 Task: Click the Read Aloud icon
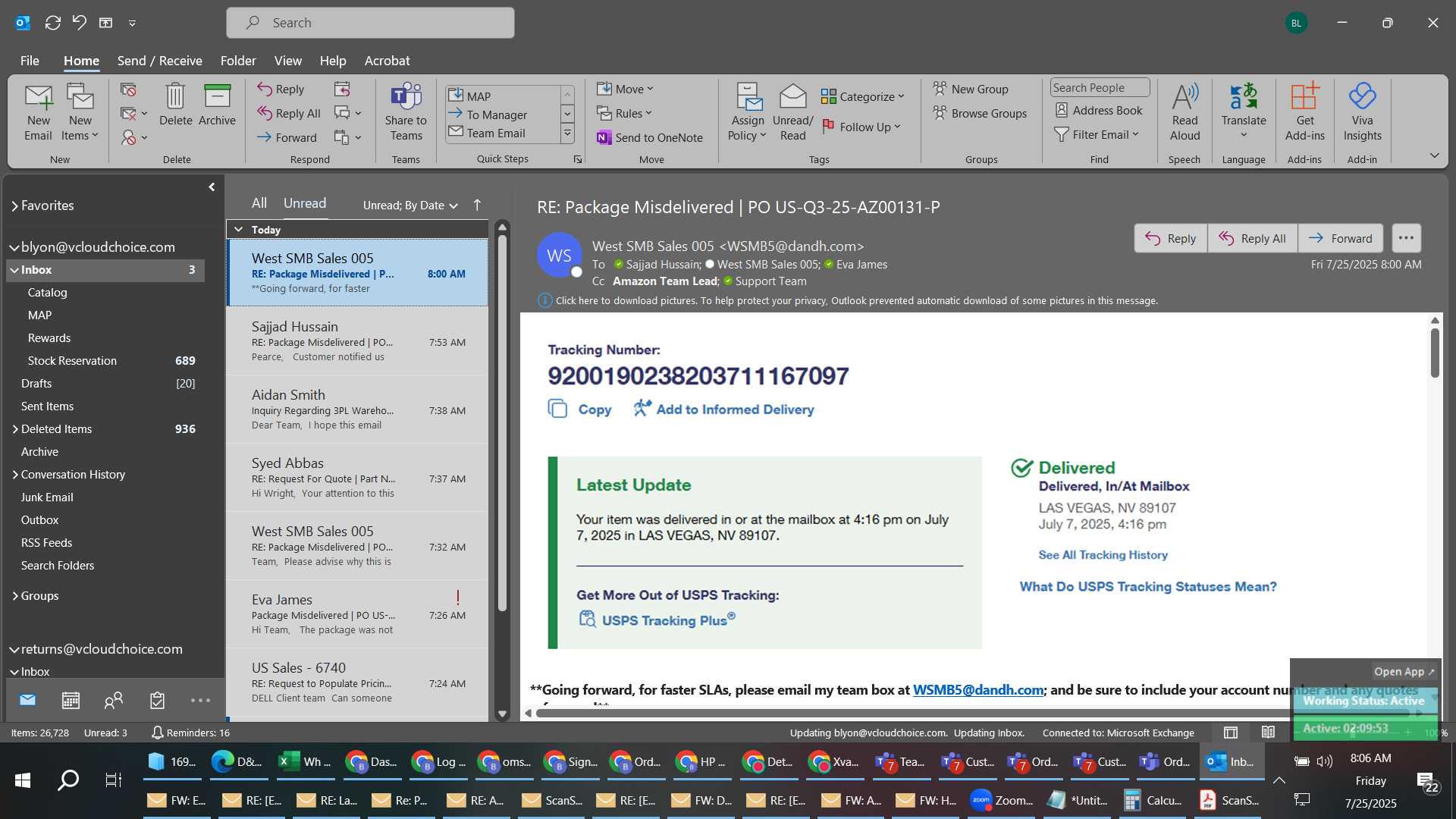click(1185, 112)
